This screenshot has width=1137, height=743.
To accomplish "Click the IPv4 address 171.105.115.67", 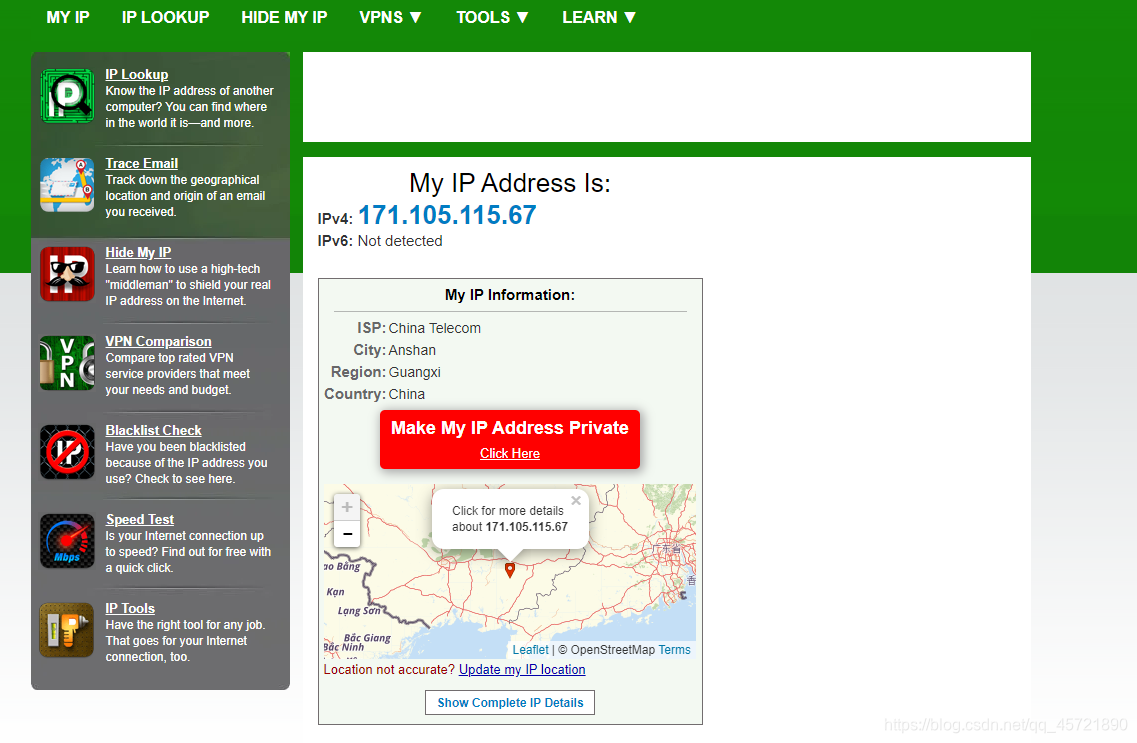I will pyautogui.click(x=447, y=215).
